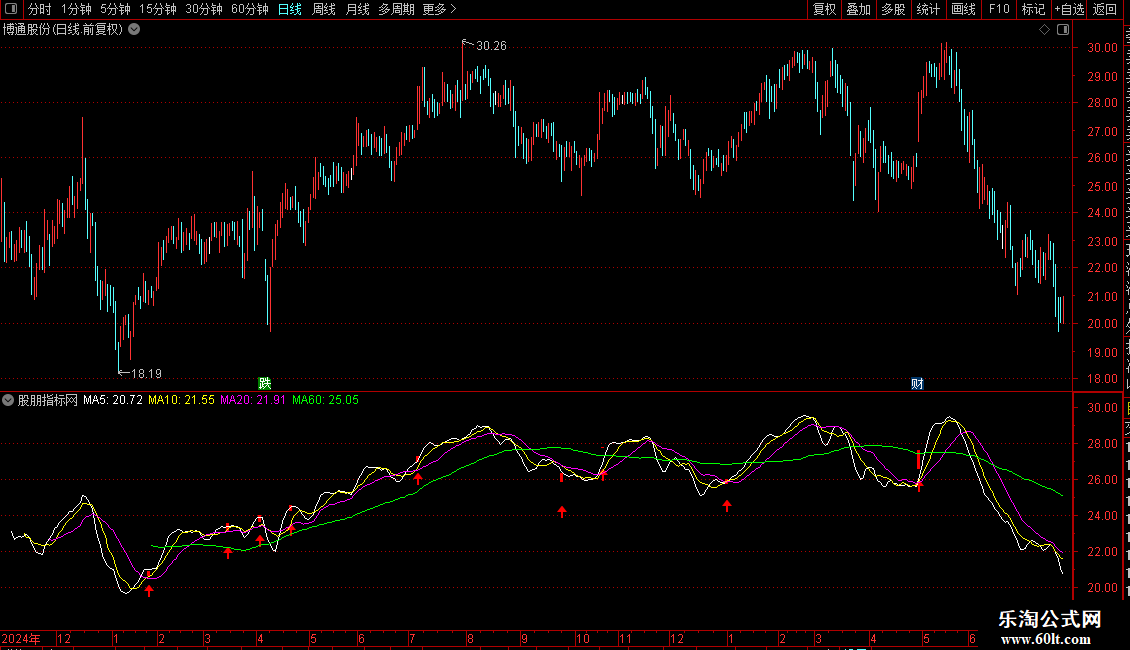This screenshot has width=1130, height=650.
Task: Click the MA5: 20.72 label
Action: pos(113,400)
